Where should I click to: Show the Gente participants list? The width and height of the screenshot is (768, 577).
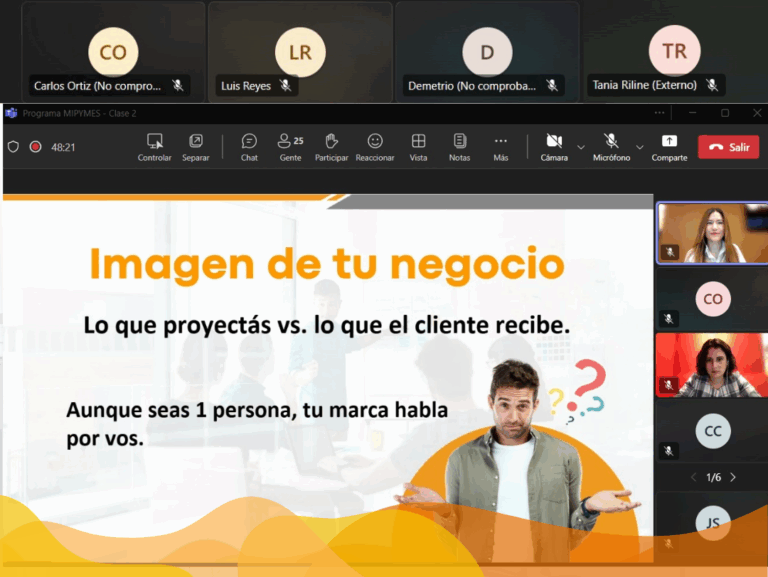click(290, 147)
